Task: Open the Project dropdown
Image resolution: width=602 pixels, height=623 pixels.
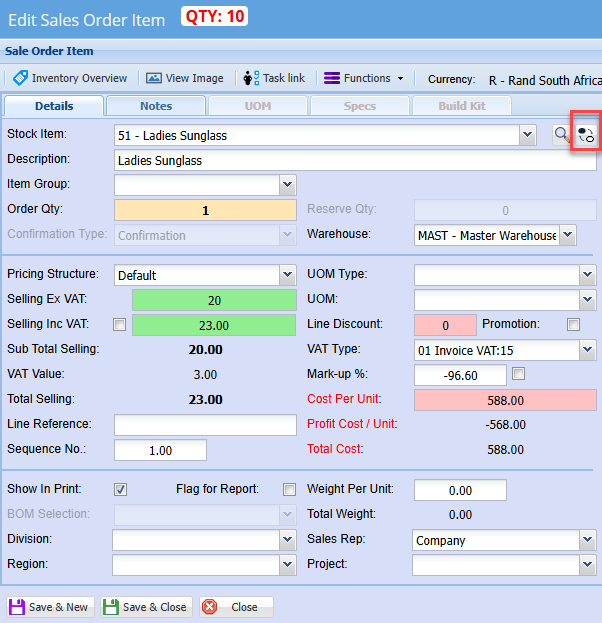Action: (588, 565)
